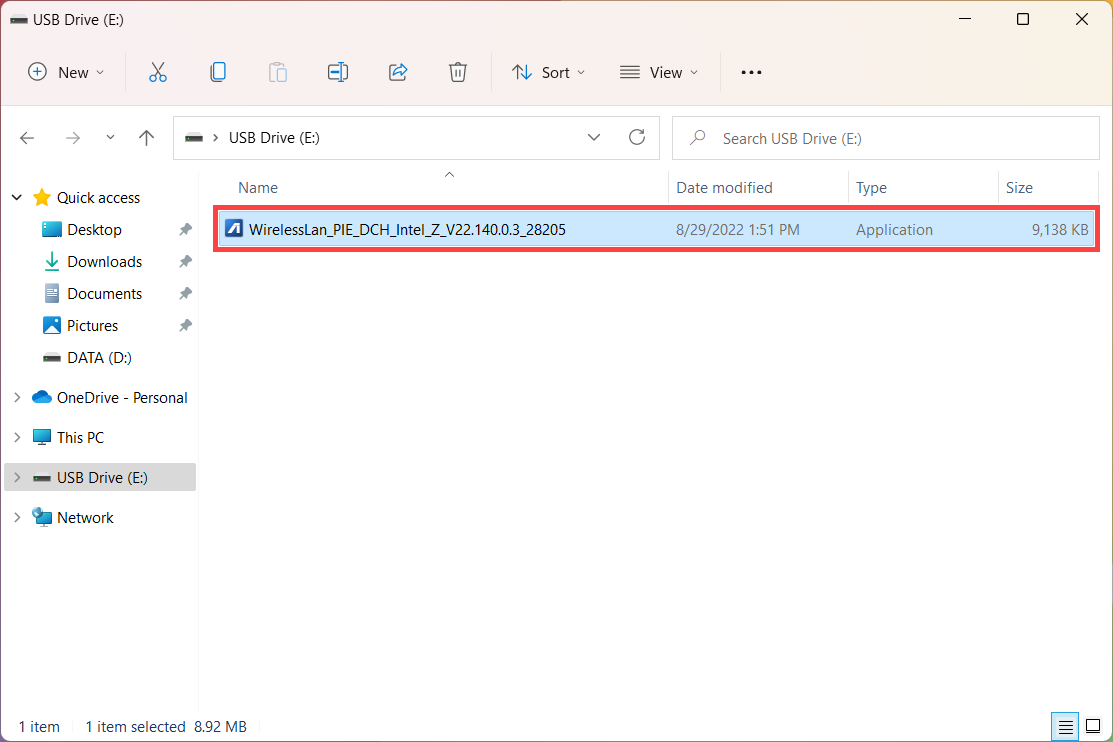Open Downloads in navigation pane

104,261
